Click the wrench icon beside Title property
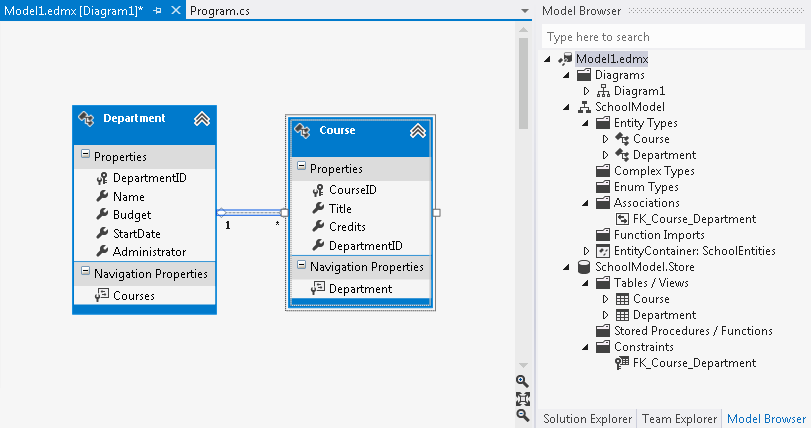This screenshot has width=811, height=428. click(318, 208)
